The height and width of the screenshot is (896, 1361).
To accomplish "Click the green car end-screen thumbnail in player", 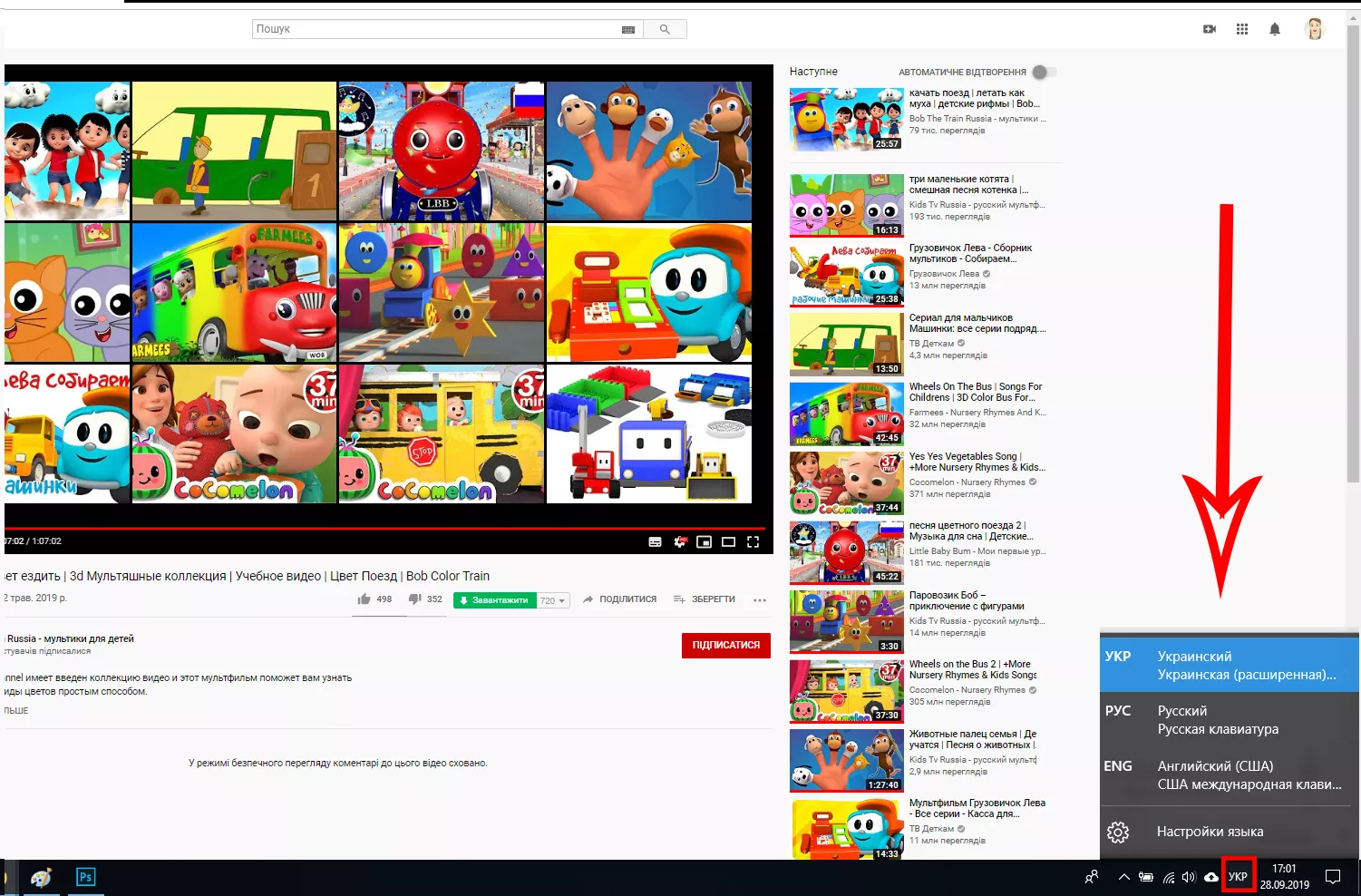I will point(235,151).
